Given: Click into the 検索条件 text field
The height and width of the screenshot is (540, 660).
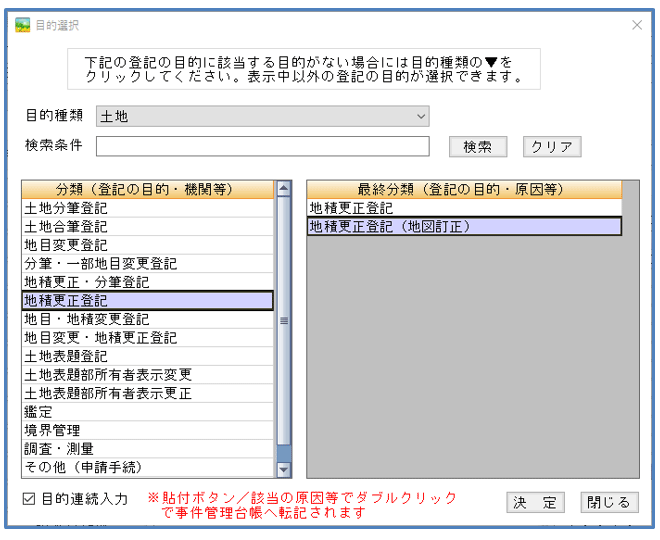Looking at the screenshot, I should point(262,147).
